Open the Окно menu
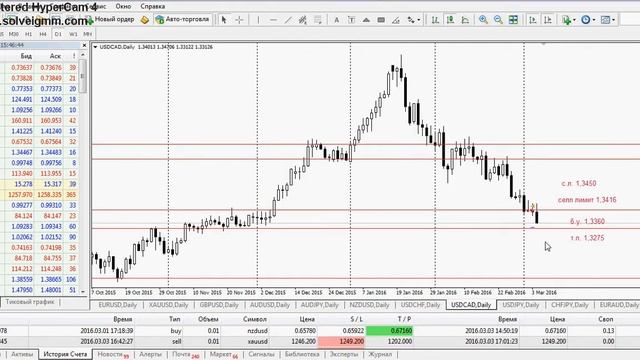 pyautogui.click(x=123, y=7)
